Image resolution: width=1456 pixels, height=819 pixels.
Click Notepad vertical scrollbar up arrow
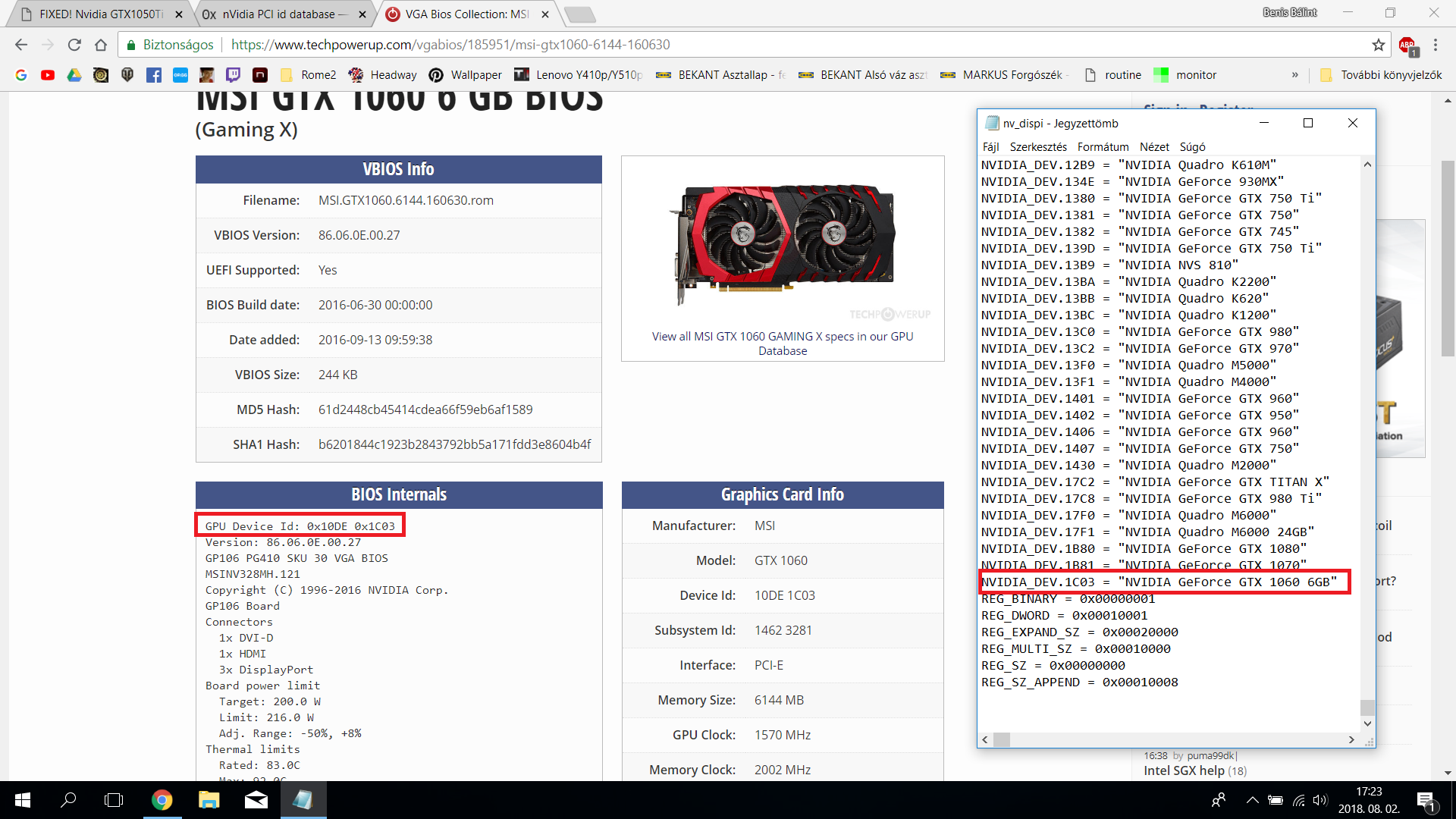pos(1367,165)
